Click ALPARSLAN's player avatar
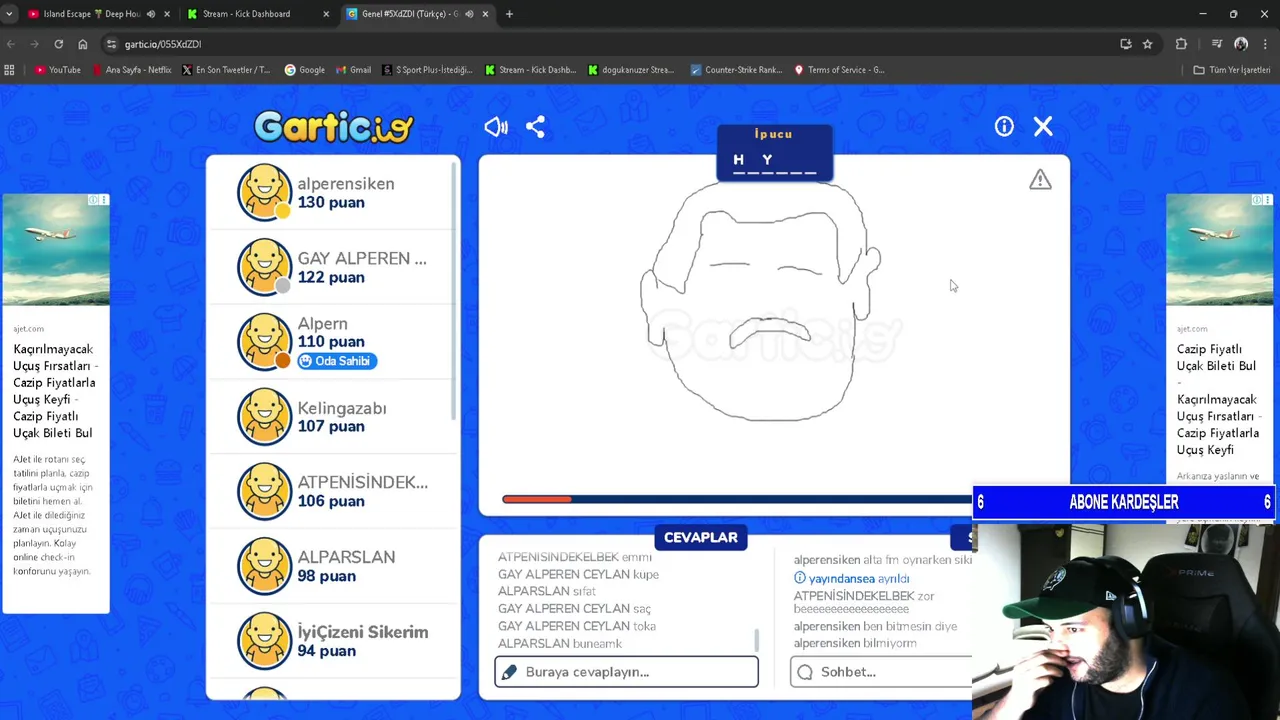 [x=264, y=566]
